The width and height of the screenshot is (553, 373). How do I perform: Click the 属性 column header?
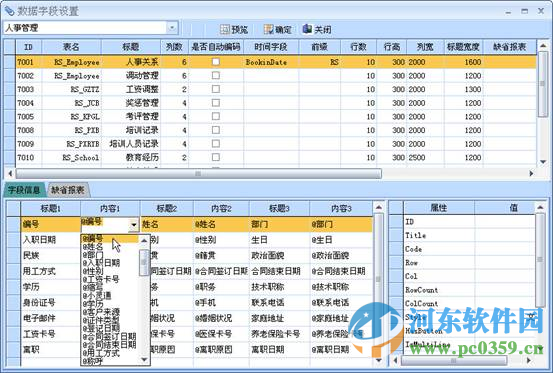click(x=439, y=208)
